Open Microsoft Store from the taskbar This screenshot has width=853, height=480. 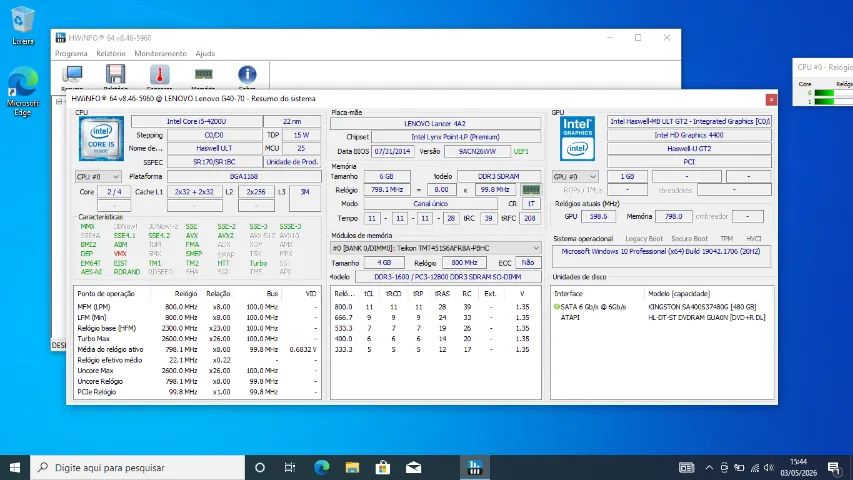382,467
